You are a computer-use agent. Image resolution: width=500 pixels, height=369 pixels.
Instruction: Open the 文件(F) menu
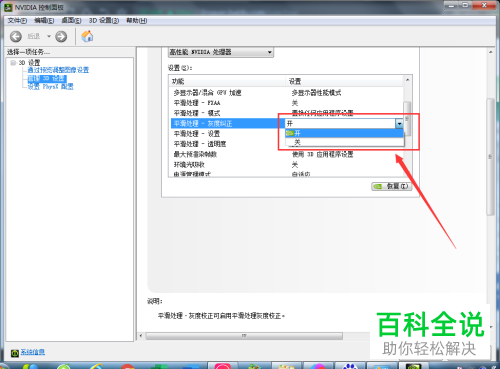pos(17,21)
